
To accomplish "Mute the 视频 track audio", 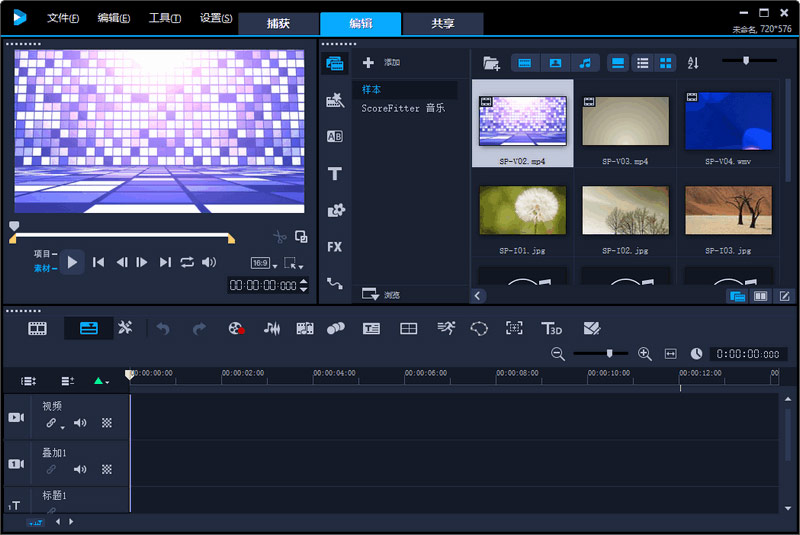I will pyautogui.click(x=80, y=423).
